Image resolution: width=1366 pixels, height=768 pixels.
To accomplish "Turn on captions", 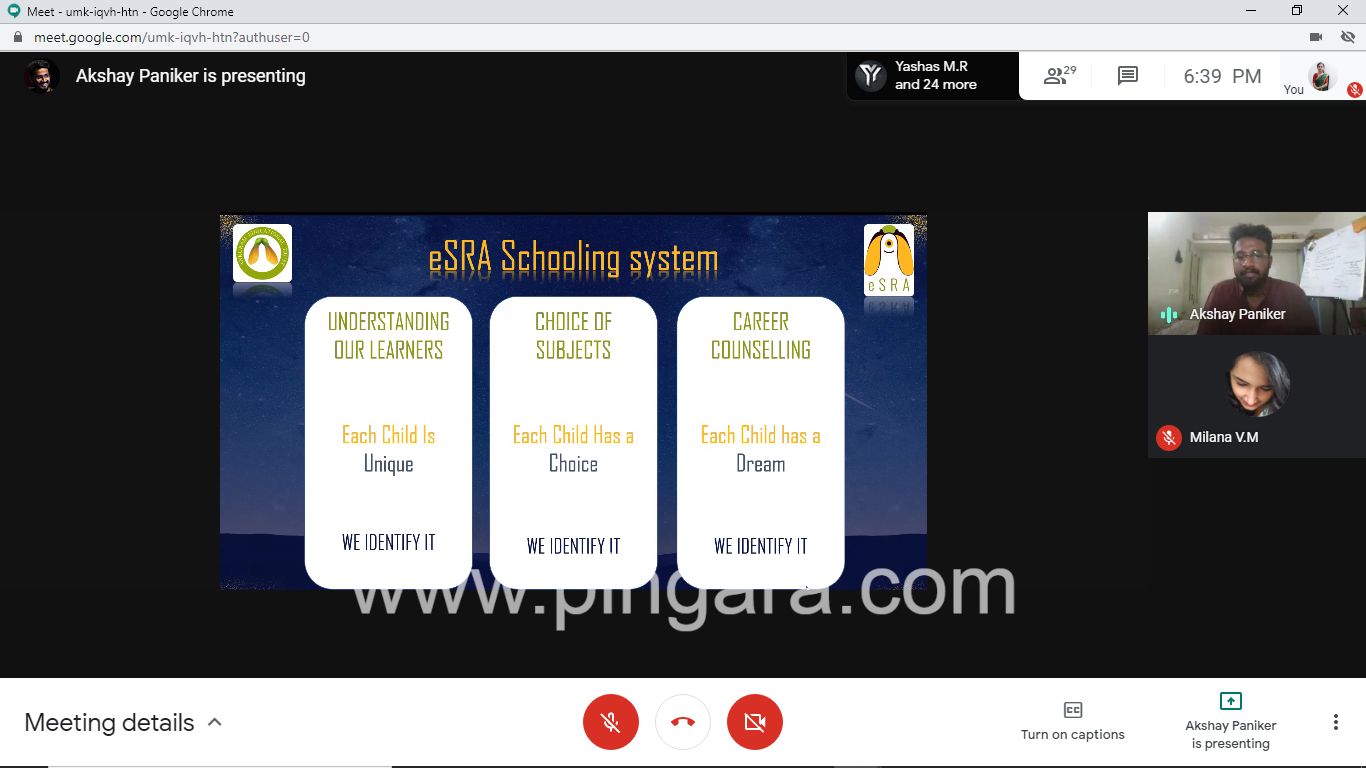I will point(1073,721).
